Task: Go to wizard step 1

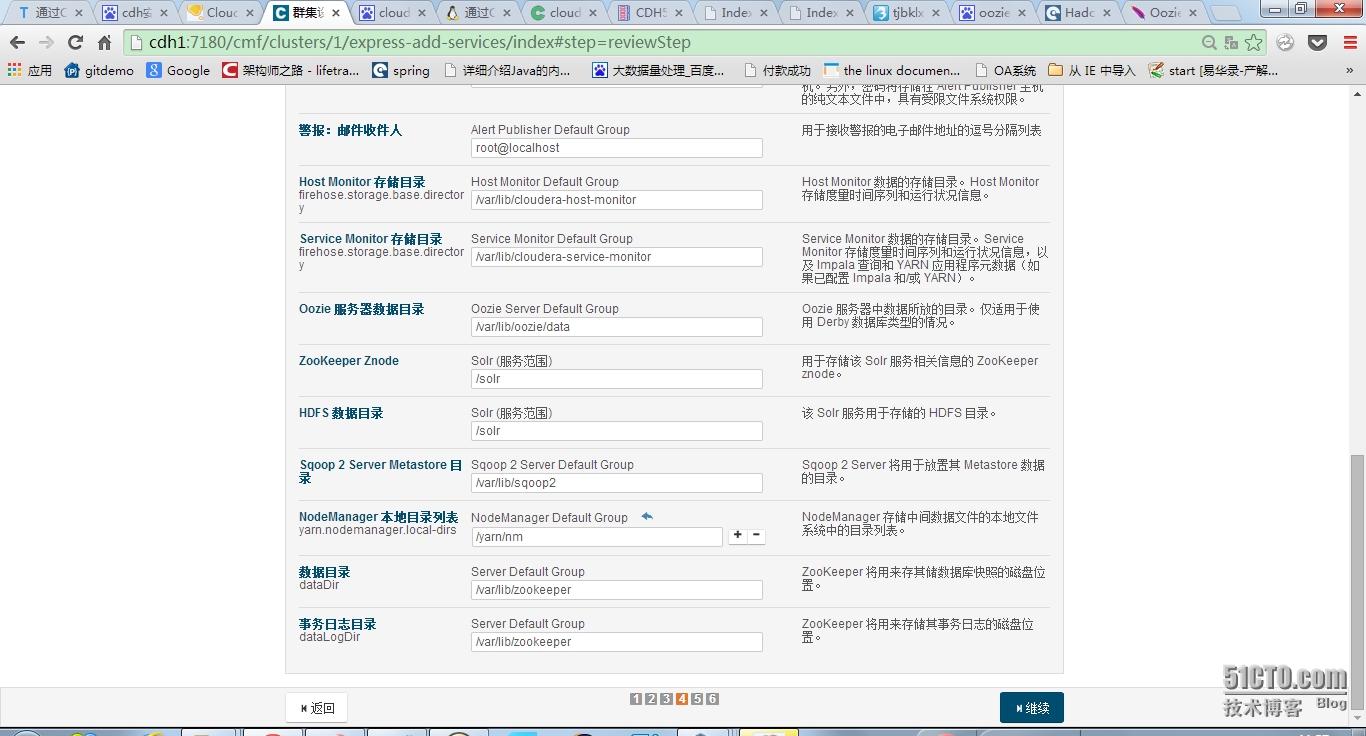Action: point(636,699)
